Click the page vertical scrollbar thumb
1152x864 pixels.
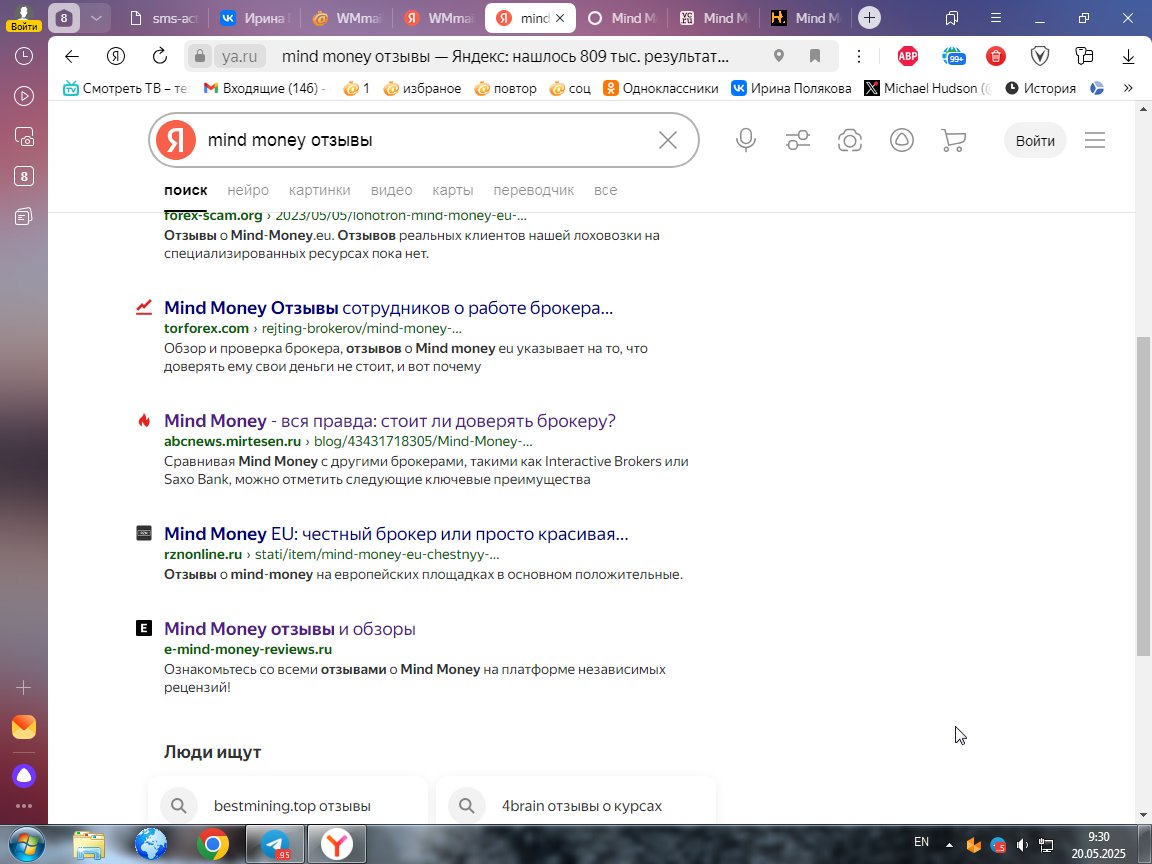[1142, 497]
